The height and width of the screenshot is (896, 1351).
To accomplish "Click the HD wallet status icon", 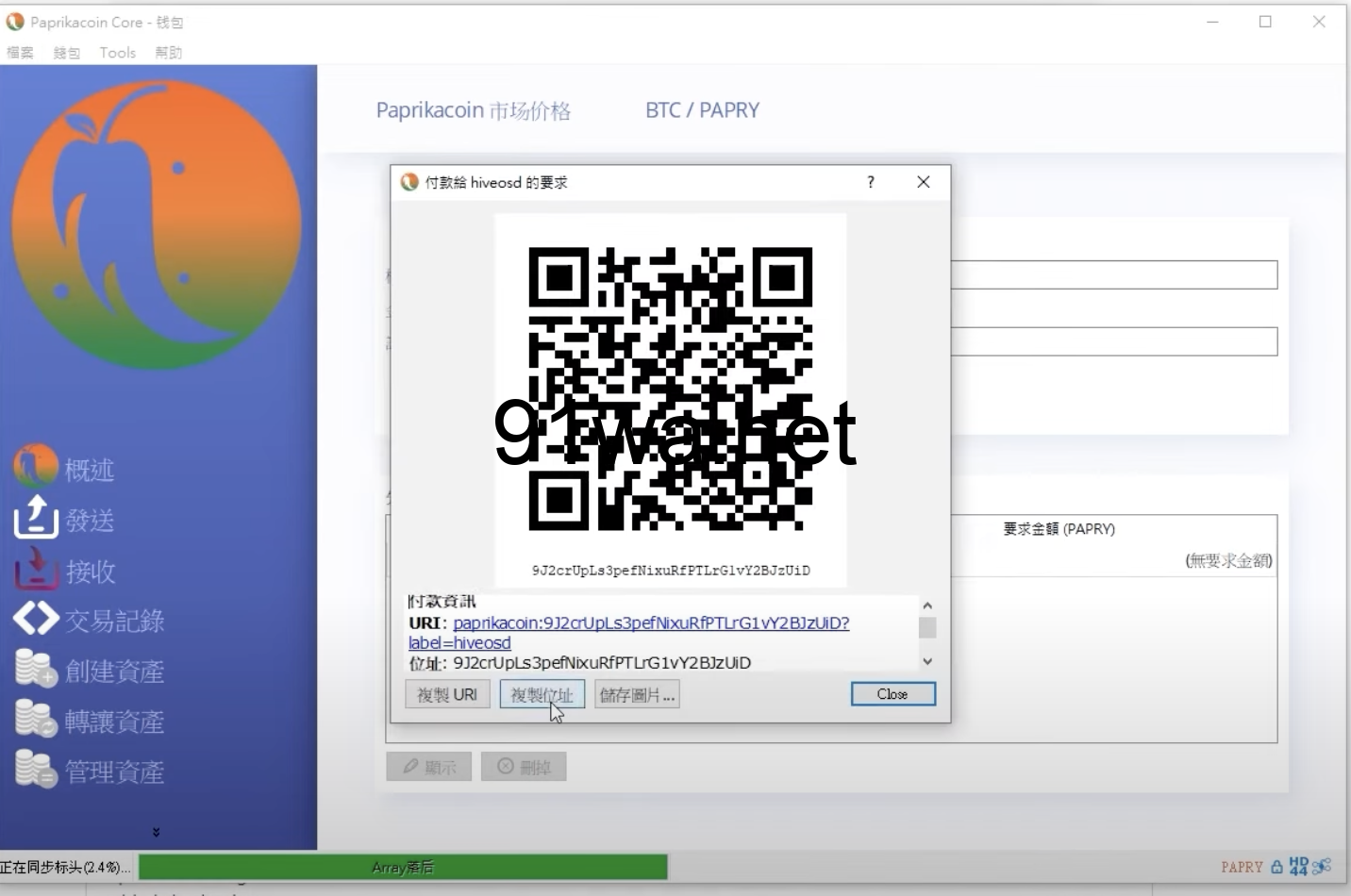I will click(x=1298, y=867).
